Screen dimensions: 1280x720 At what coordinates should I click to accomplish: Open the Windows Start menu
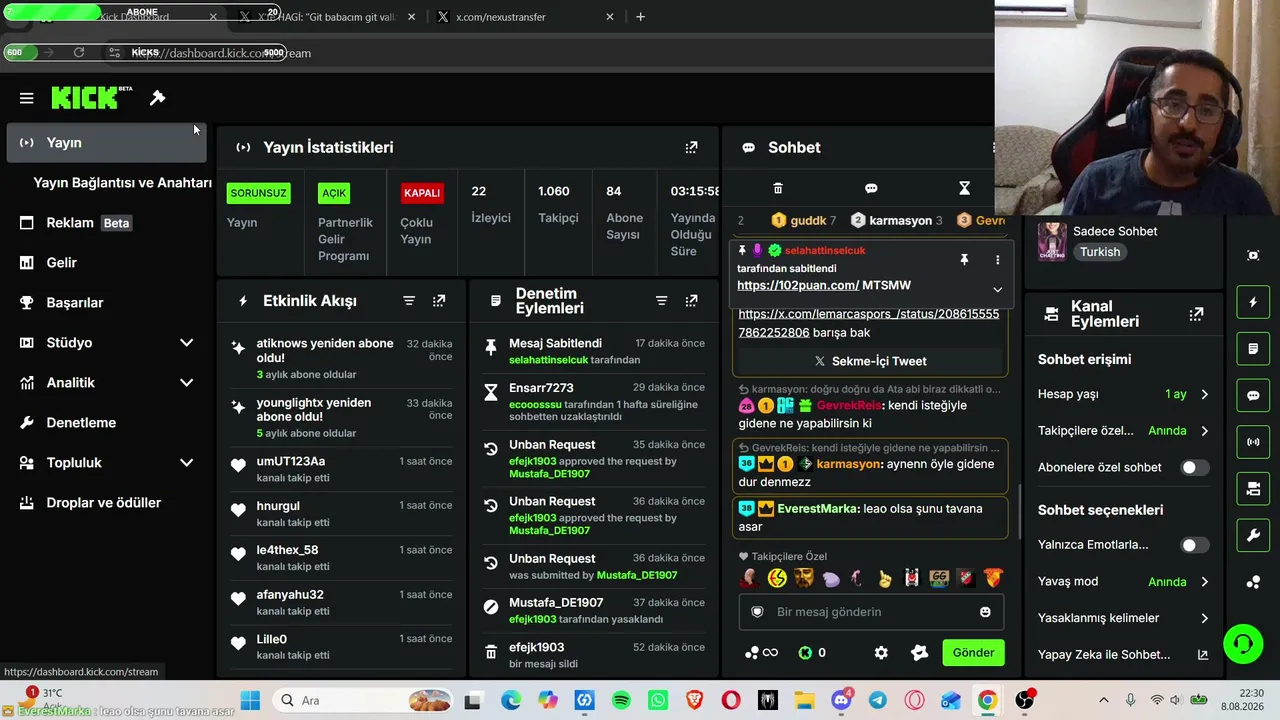(x=250, y=701)
